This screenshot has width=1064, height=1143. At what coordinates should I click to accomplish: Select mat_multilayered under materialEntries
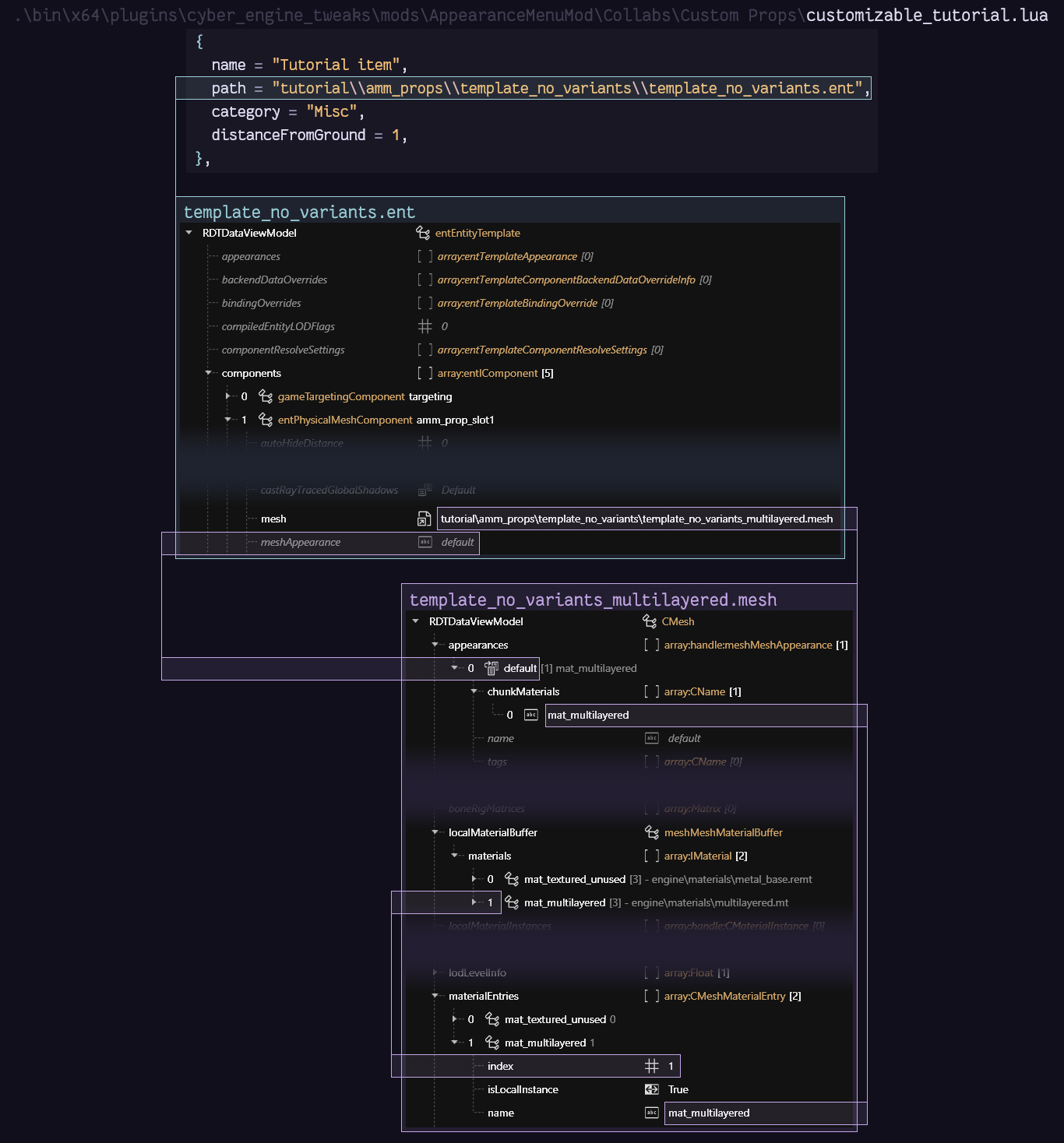[545, 1043]
